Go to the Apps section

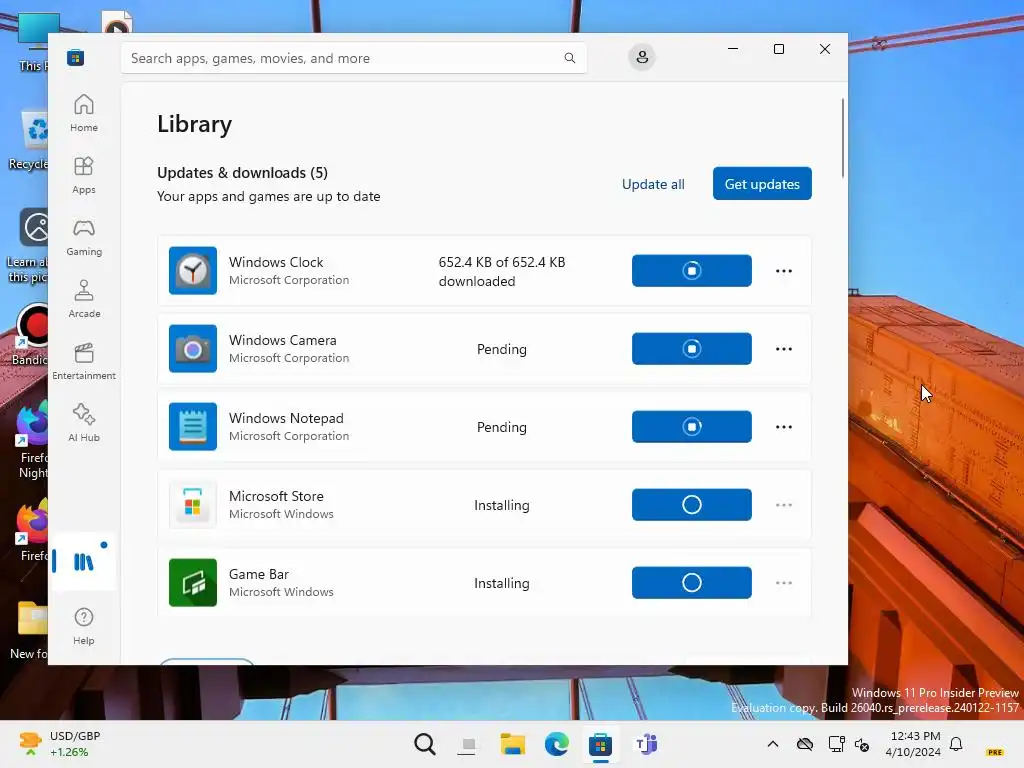pyautogui.click(x=84, y=175)
